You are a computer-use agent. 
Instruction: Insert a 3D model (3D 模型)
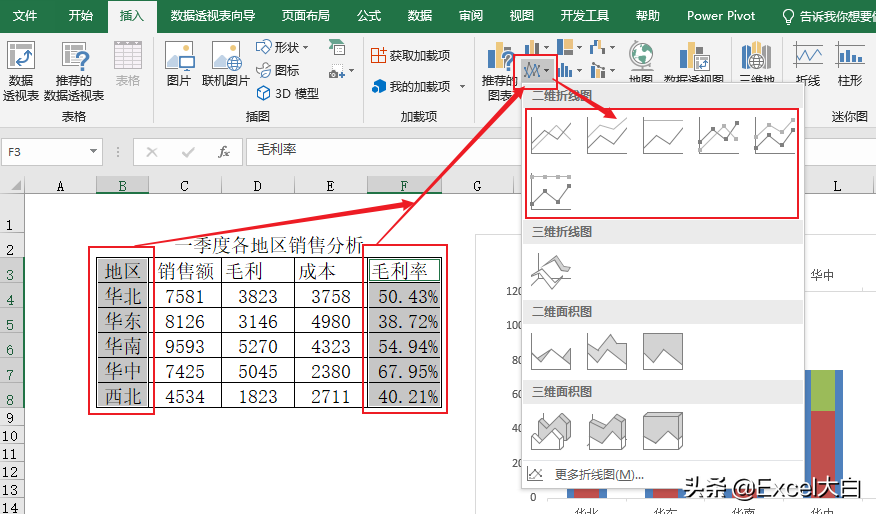point(288,93)
